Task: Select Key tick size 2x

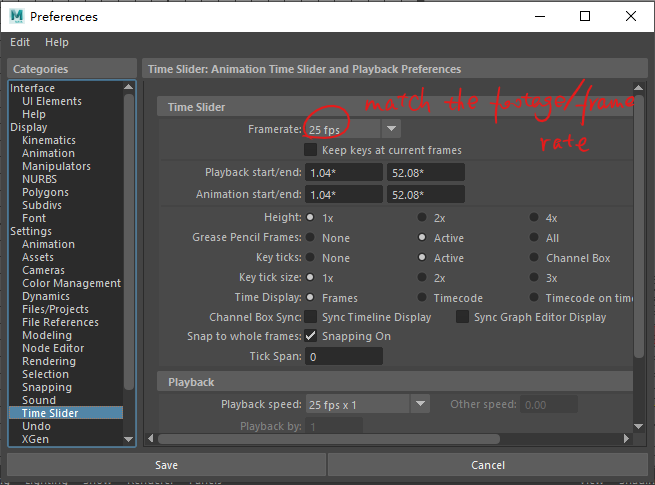Action: click(422, 277)
